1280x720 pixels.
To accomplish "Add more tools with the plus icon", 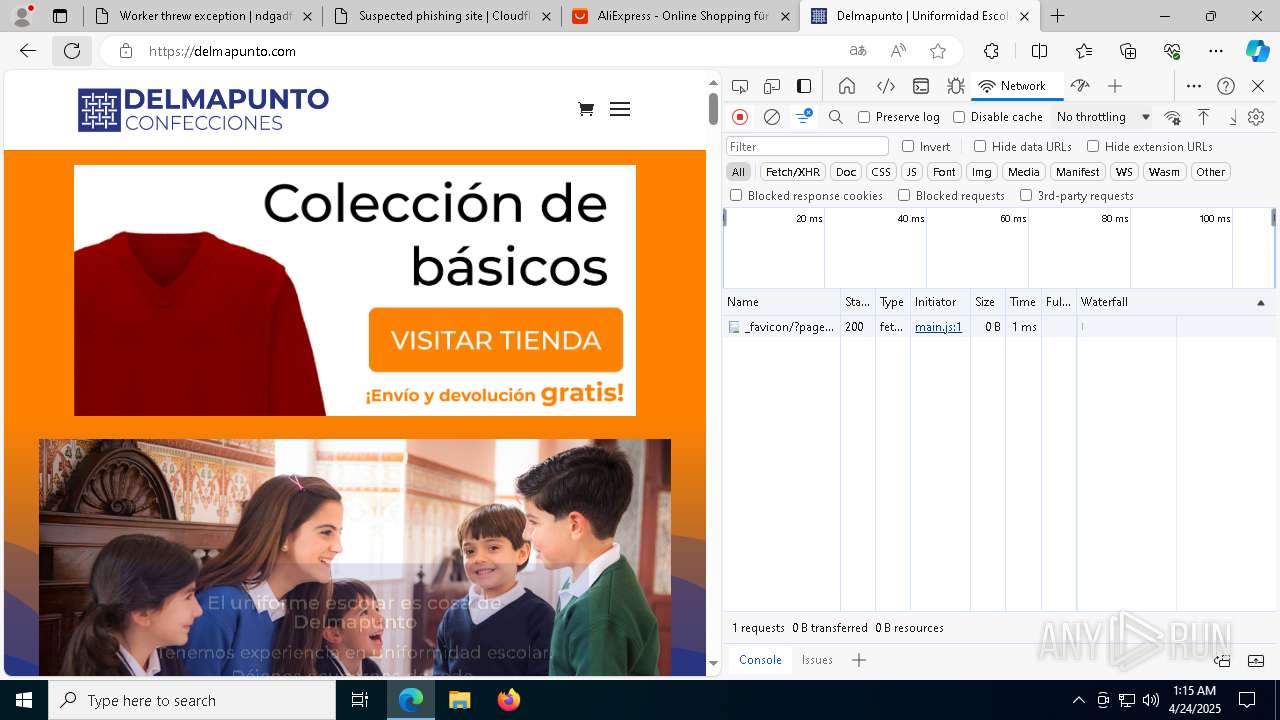I will click(x=1115, y=86).
